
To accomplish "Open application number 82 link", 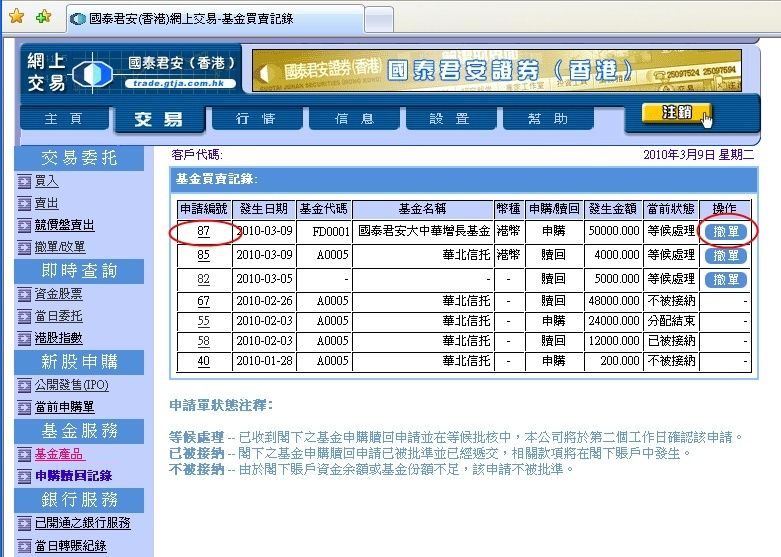I will pyautogui.click(x=203, y=279).
